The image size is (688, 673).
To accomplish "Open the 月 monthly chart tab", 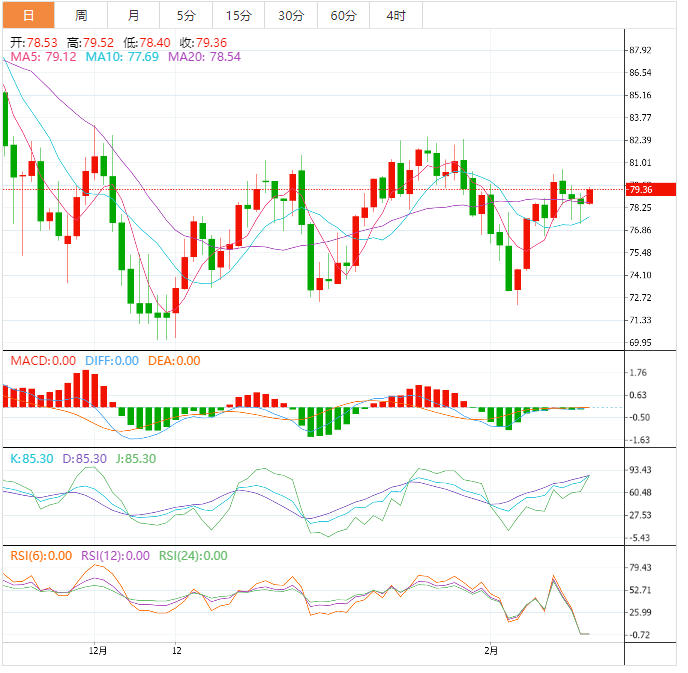I will point(134,15).
